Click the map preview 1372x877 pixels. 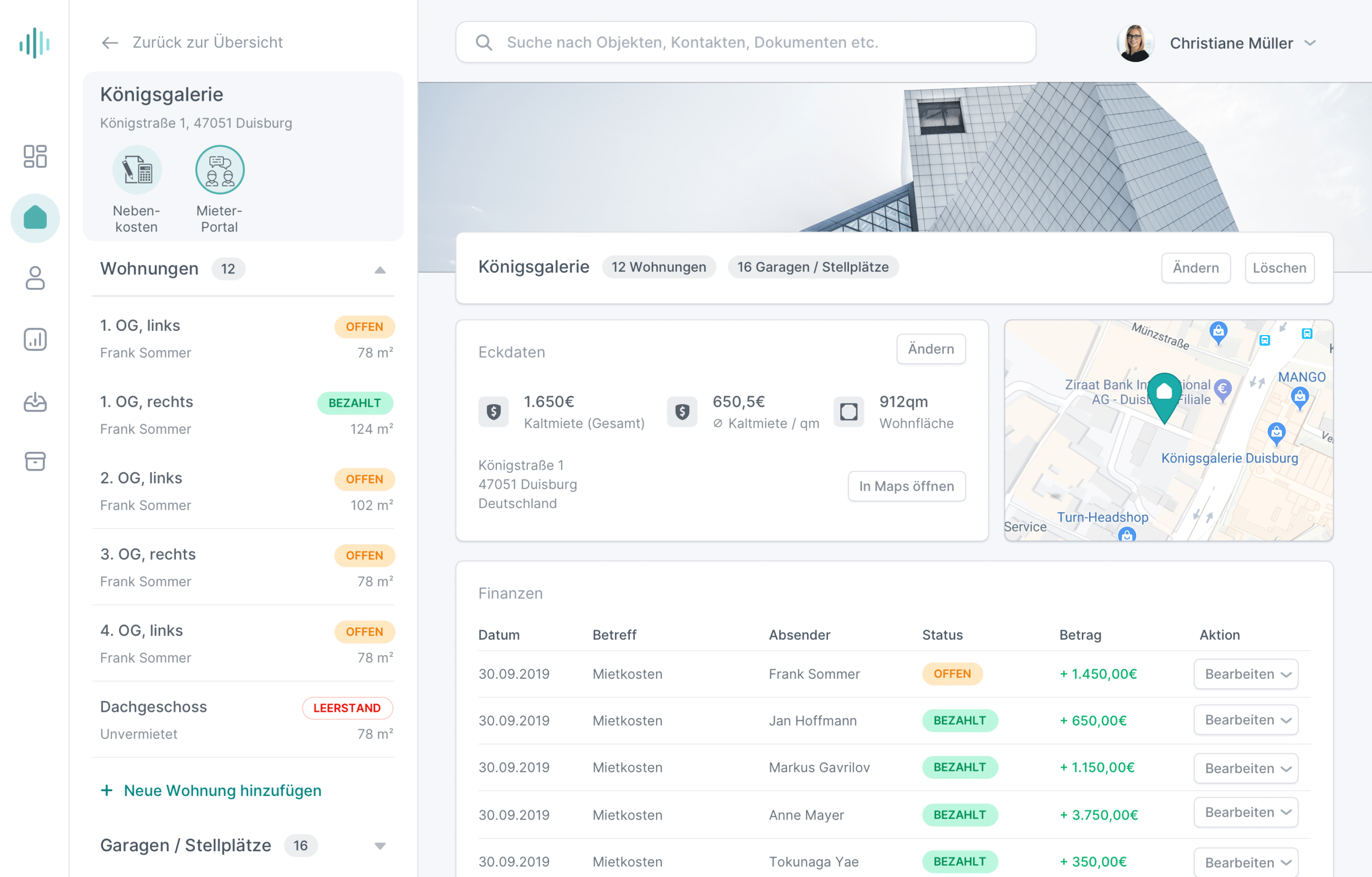[x=1168, y=430]
